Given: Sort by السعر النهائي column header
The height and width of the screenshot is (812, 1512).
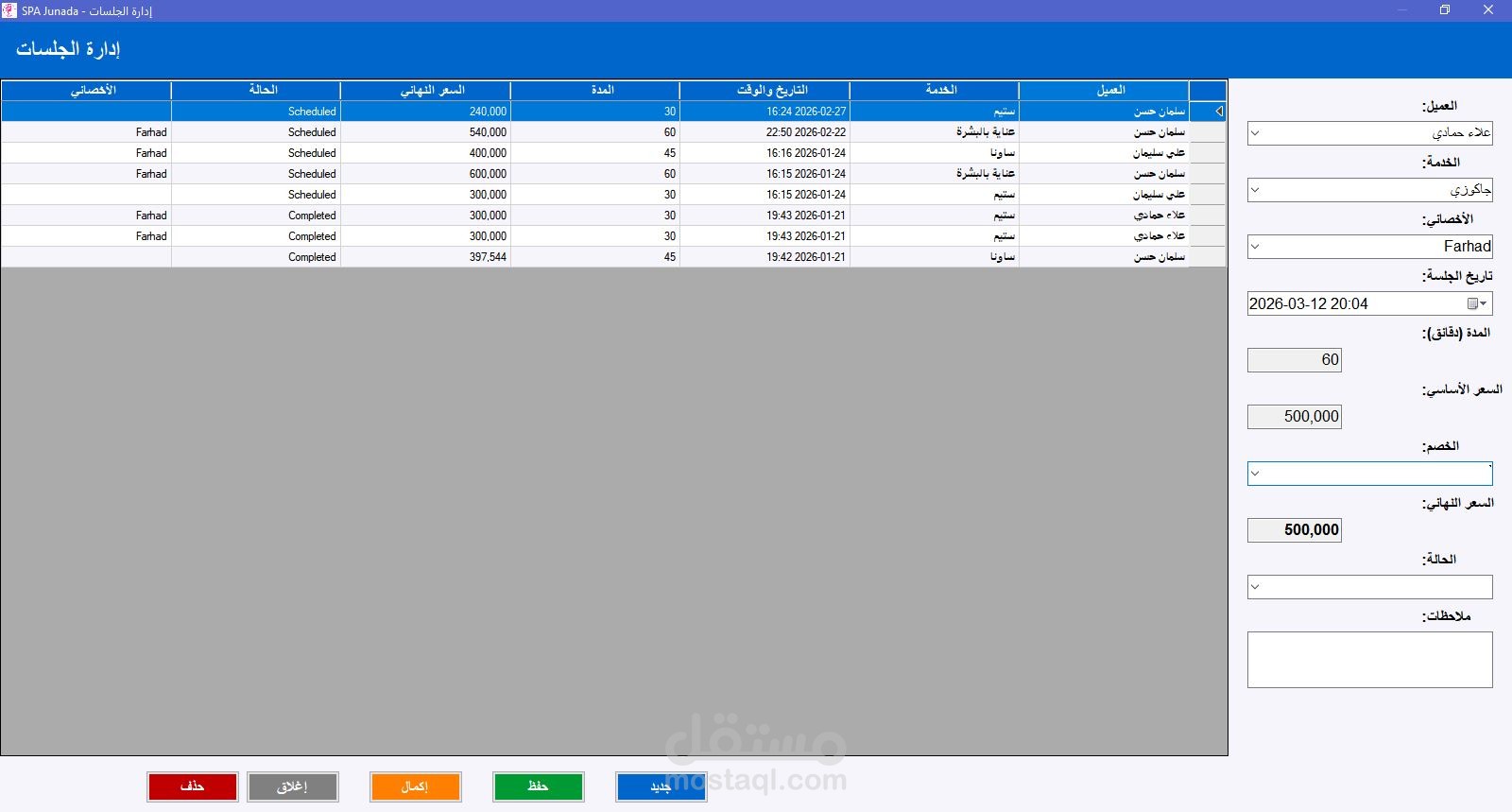Looking at the screenshot, I should [x=425, y=91].
